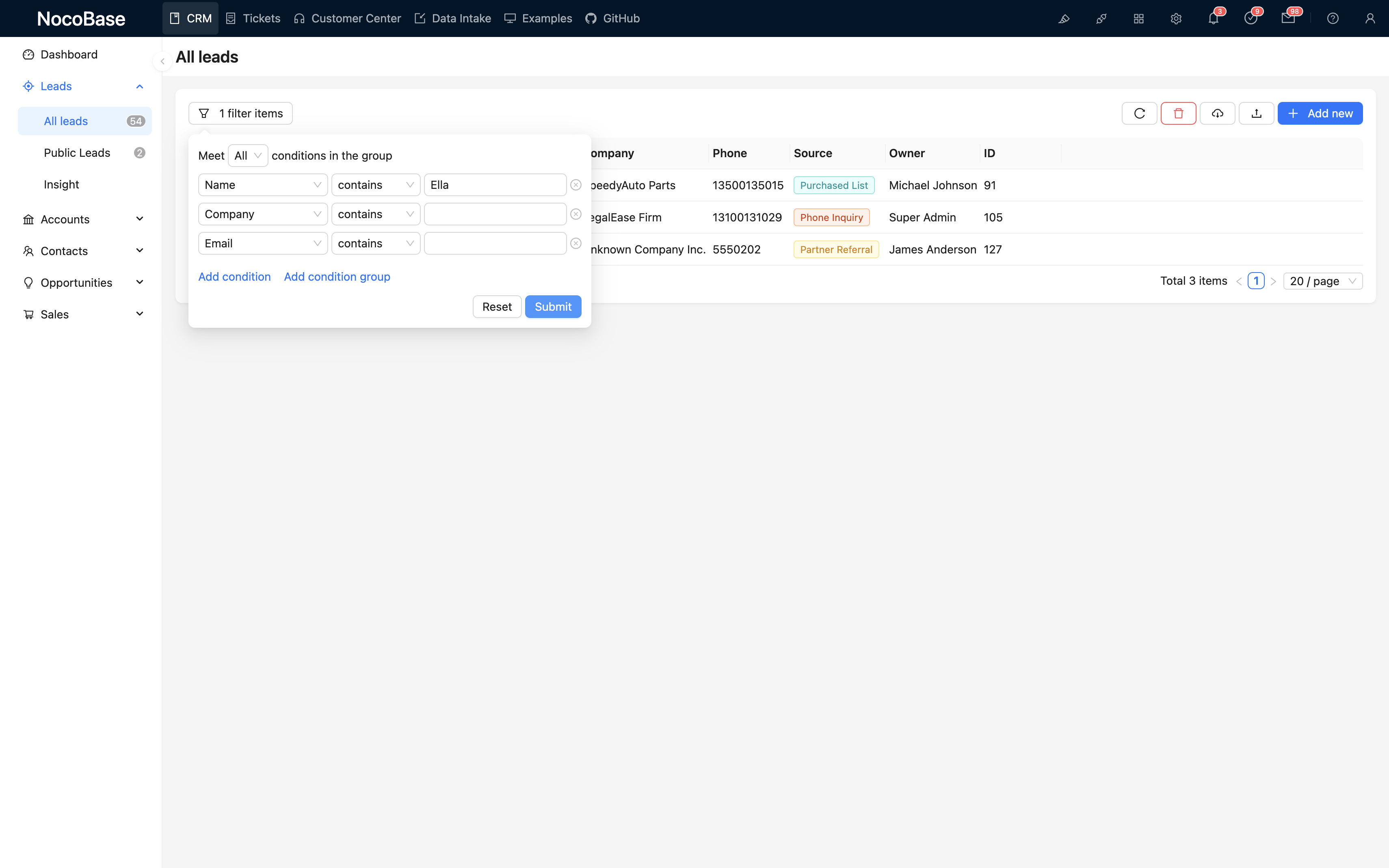Remove the Company filter condition
The width and height of the screenshot is (1389, 868).
pyautogui.click(x=576, y=214)
